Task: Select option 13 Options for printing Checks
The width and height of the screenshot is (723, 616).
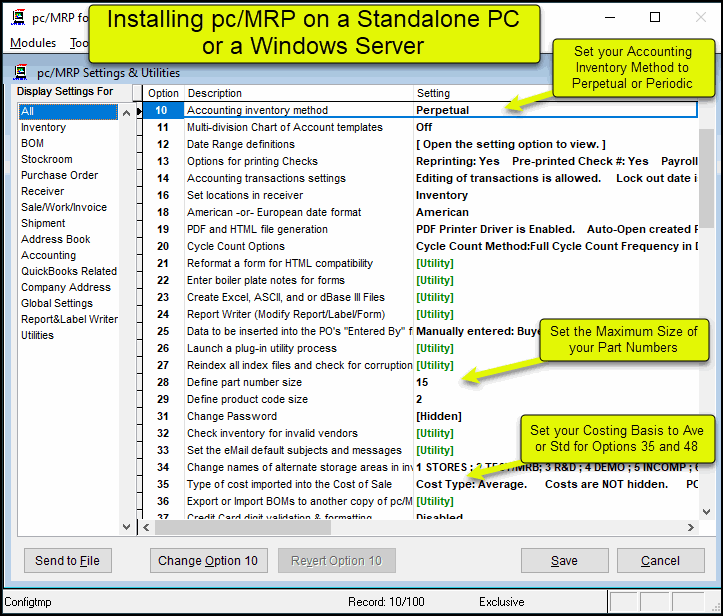Action: pyautogui.click(x=420, y=161)
